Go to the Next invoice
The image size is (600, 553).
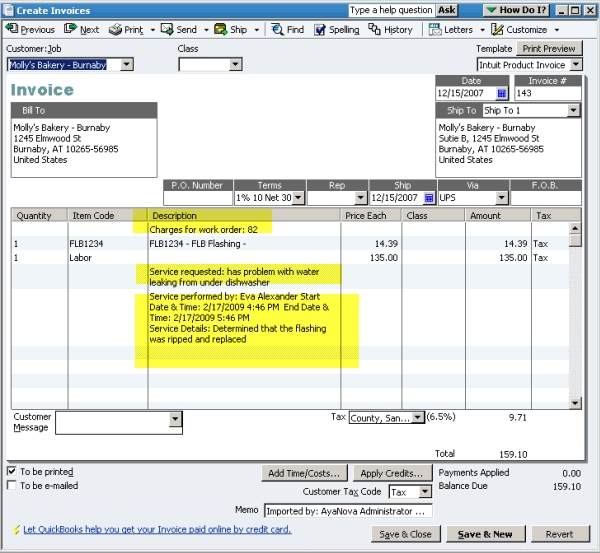pyautogui.click(x=82, y=29)
